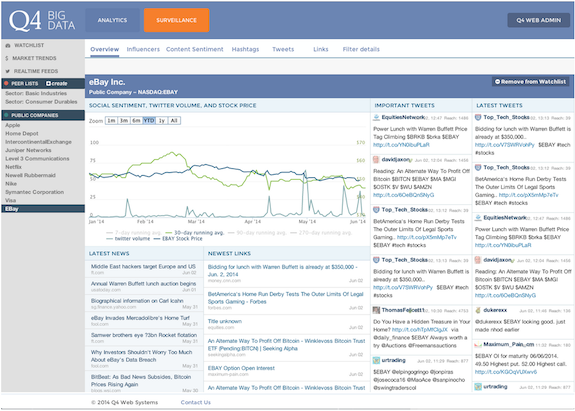Open the Analytics section

point(112,20)
